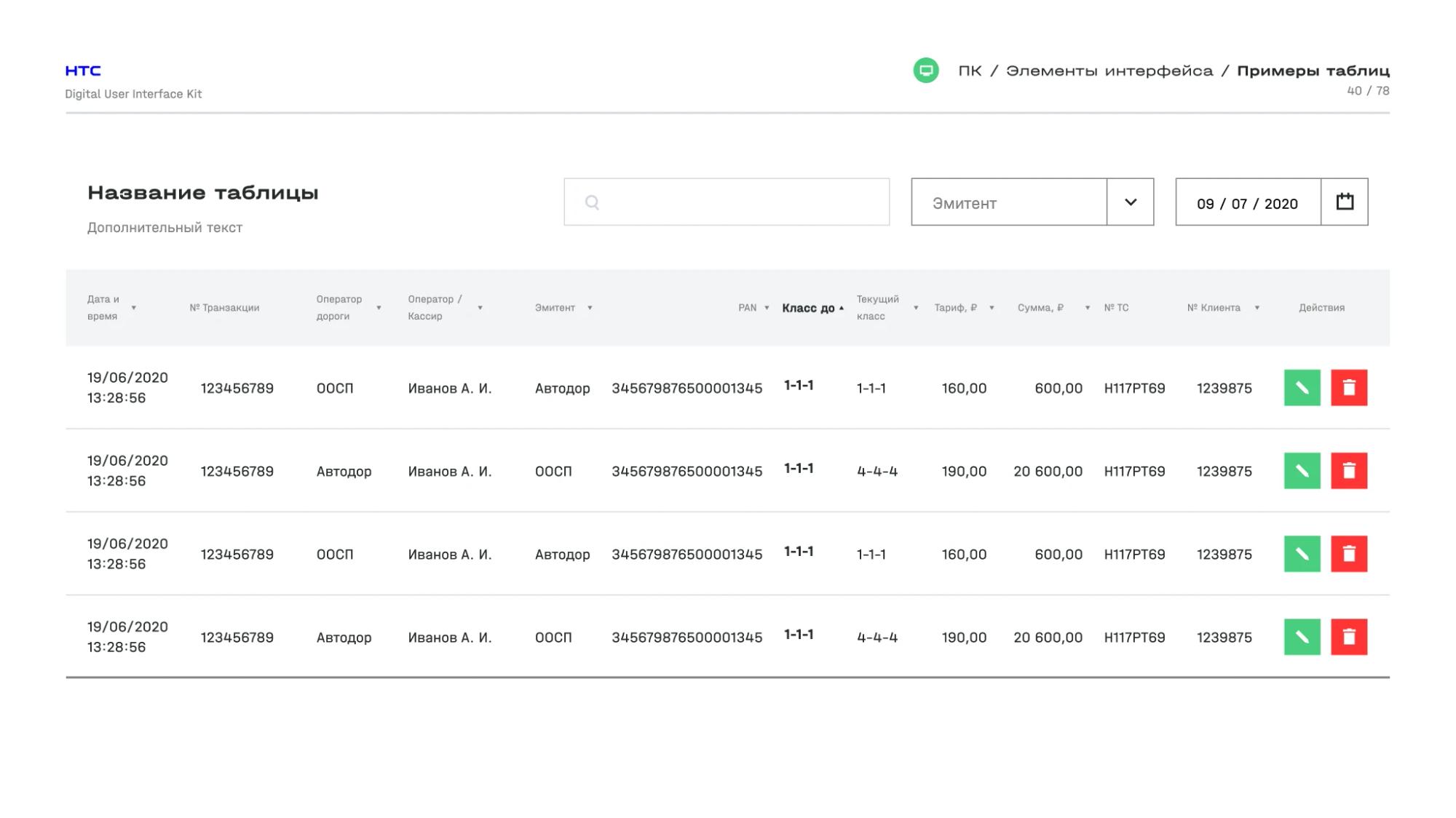1456x818 pixels.
Task: Click the magnifier search icon
Action: point(592,202)
